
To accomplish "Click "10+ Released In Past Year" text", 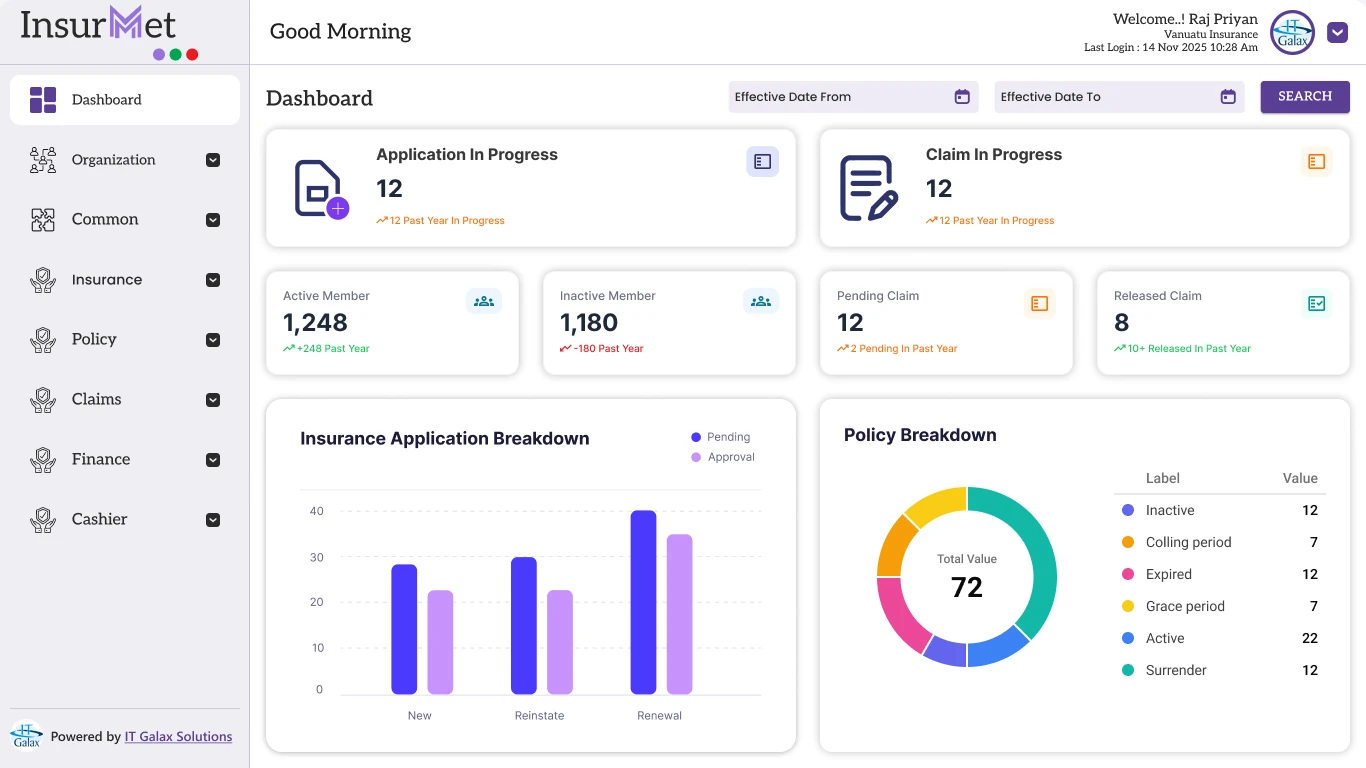I will coord(1189,349).
